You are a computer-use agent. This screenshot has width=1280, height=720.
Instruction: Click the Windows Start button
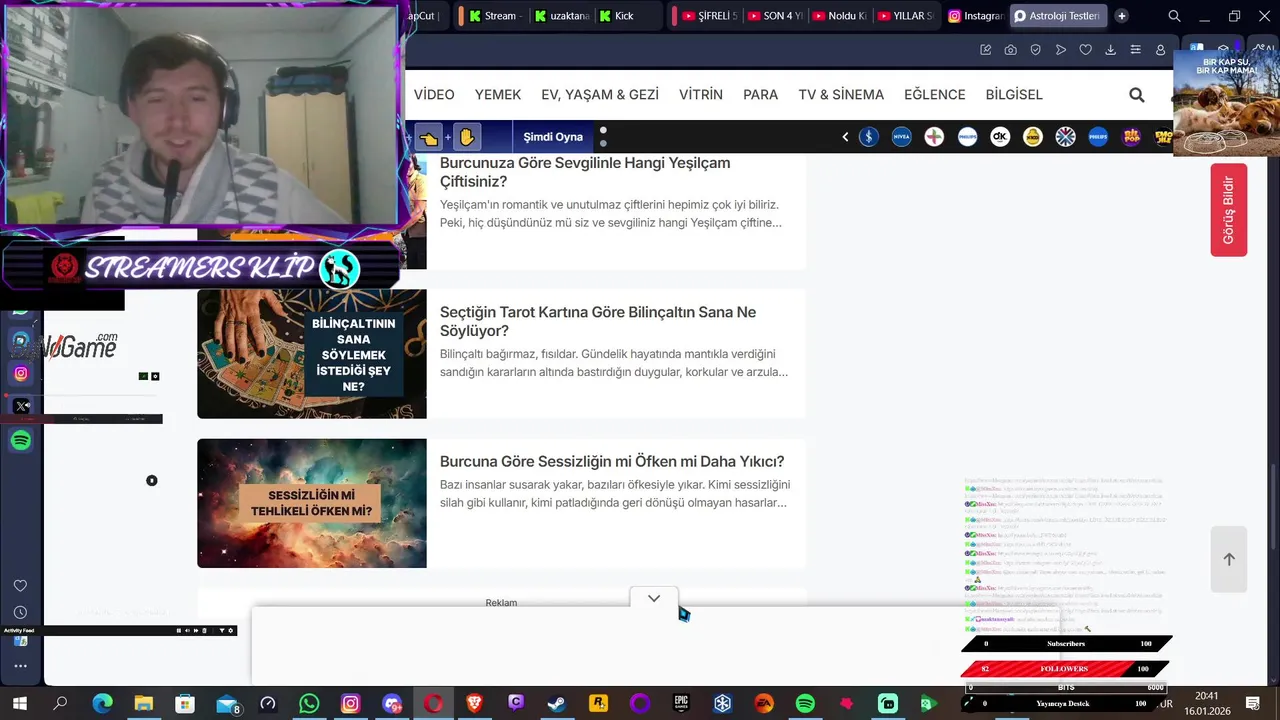coord(19,704)
